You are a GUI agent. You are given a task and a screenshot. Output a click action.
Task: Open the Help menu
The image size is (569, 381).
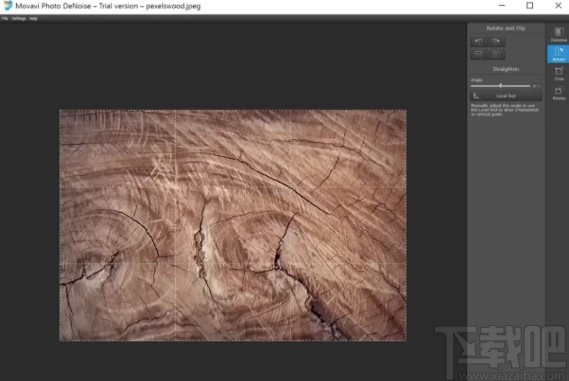point(33,19)
